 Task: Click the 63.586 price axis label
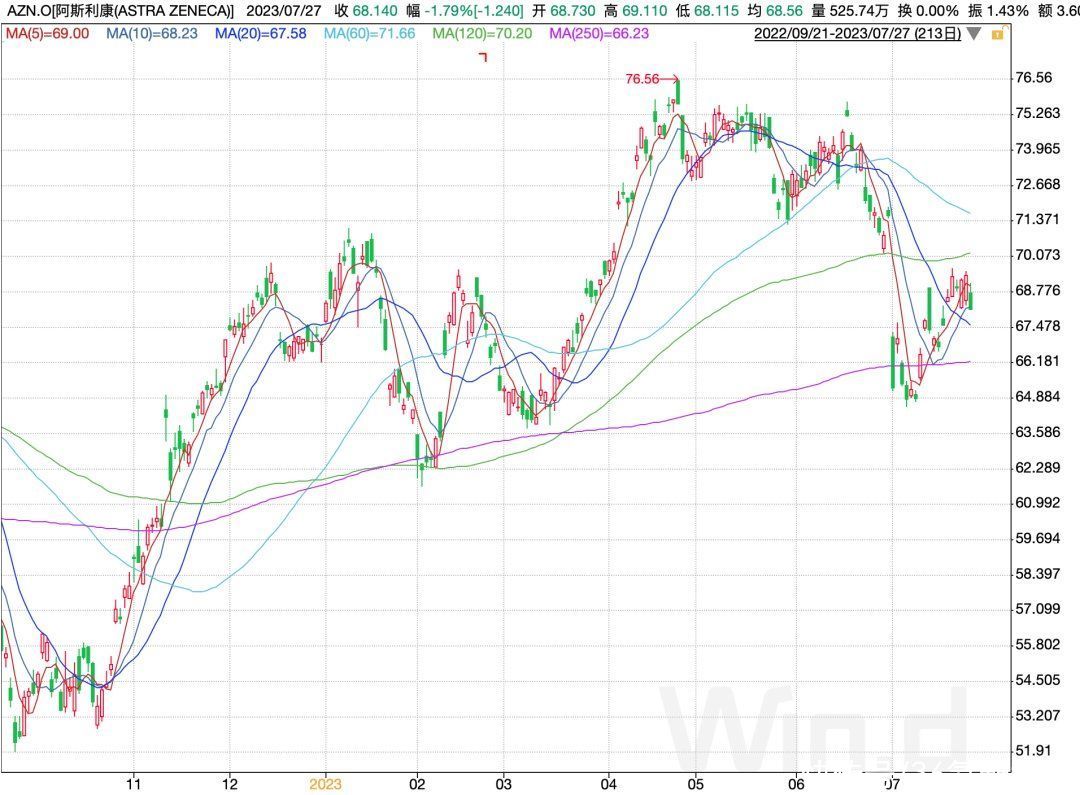point(1038,433)
